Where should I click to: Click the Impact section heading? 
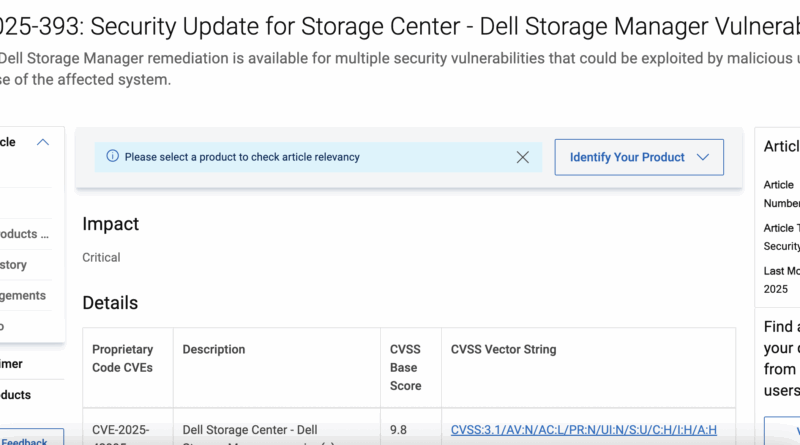tap(111, 224)
